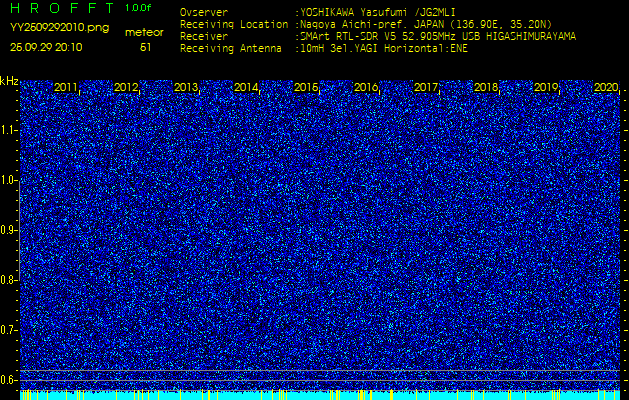Viewport: 629px width, 400px height.
Task: Click the 'Receiving Antenna' label
Action: click(231, 49)
